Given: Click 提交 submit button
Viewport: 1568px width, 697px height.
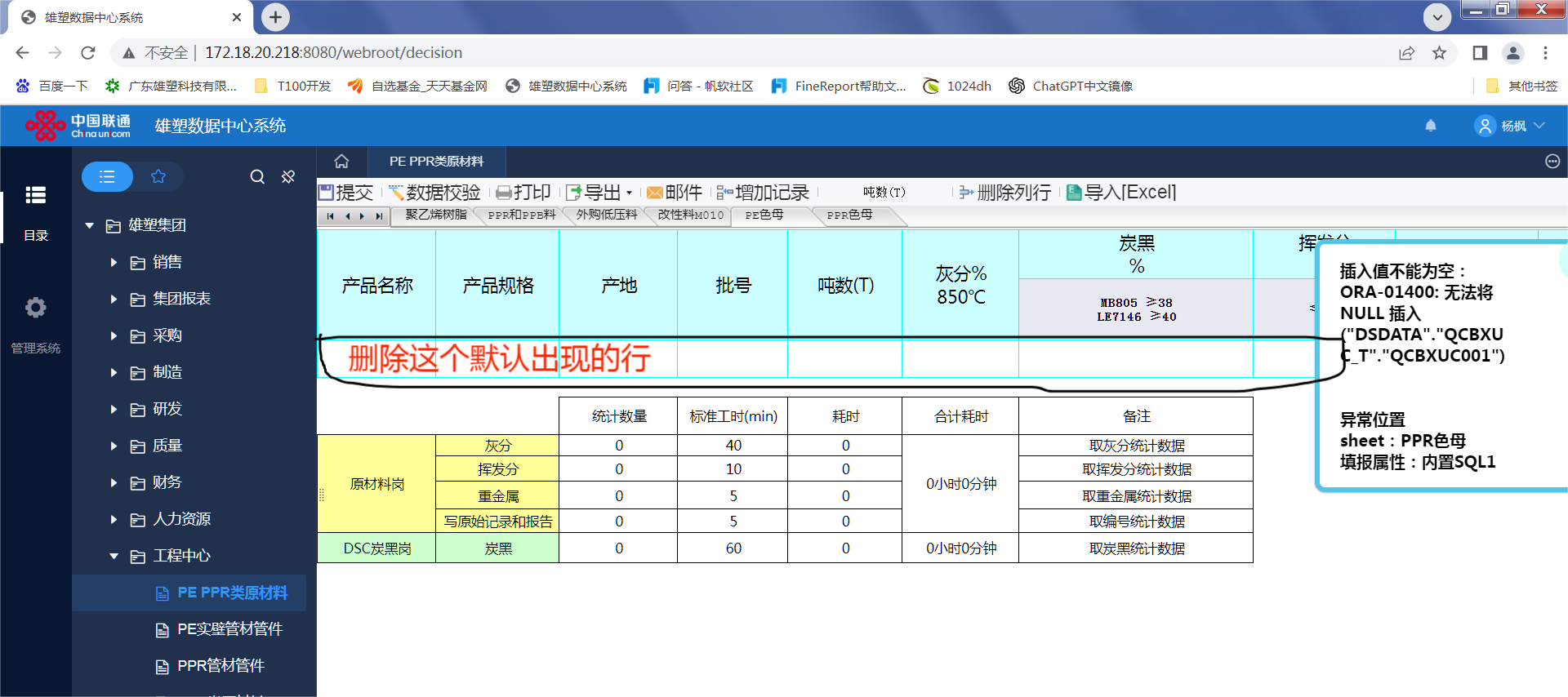Looking at the screenshot, I should coord(345,193).
